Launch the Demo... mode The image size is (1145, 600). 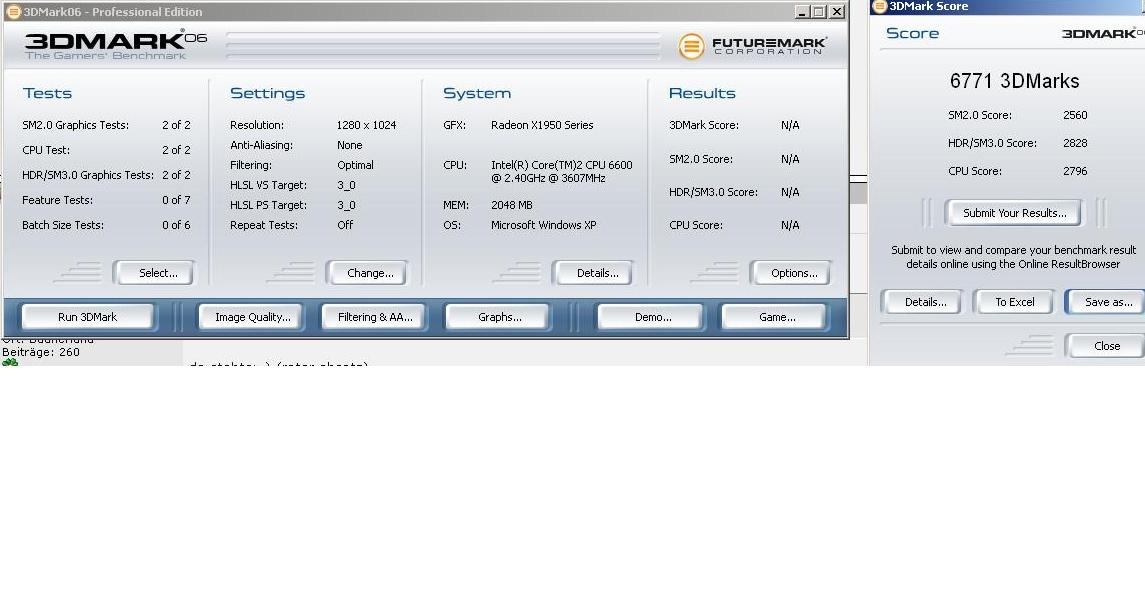pos(652,317)
